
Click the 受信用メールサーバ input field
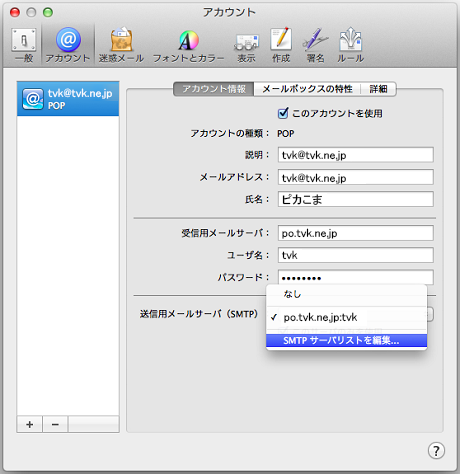click(356, 233)
